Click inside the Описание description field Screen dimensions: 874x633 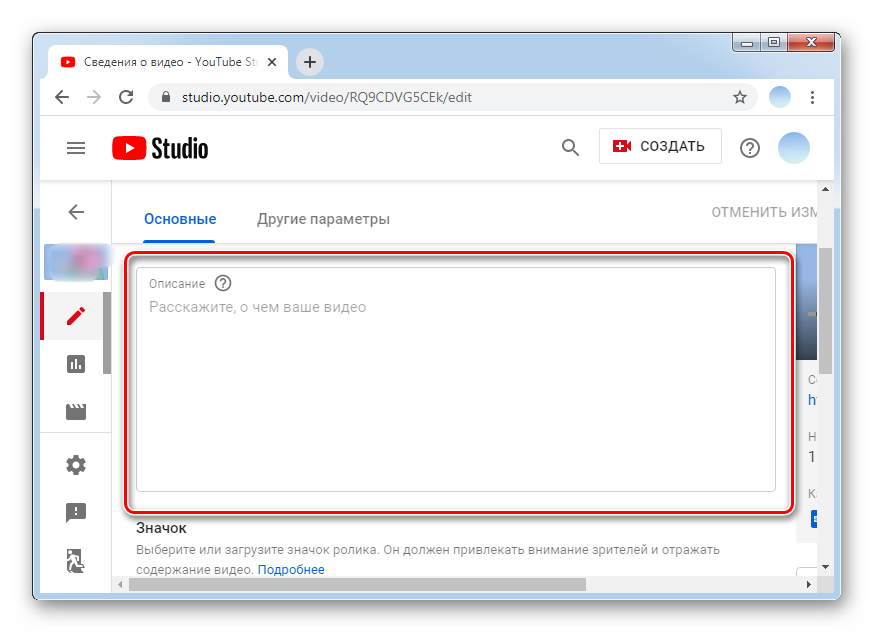455,390
